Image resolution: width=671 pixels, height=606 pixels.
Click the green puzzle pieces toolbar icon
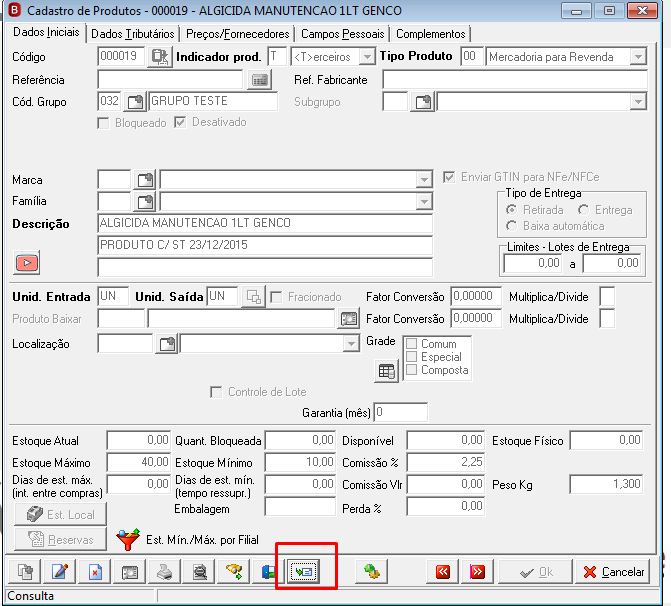coord(371,572)
